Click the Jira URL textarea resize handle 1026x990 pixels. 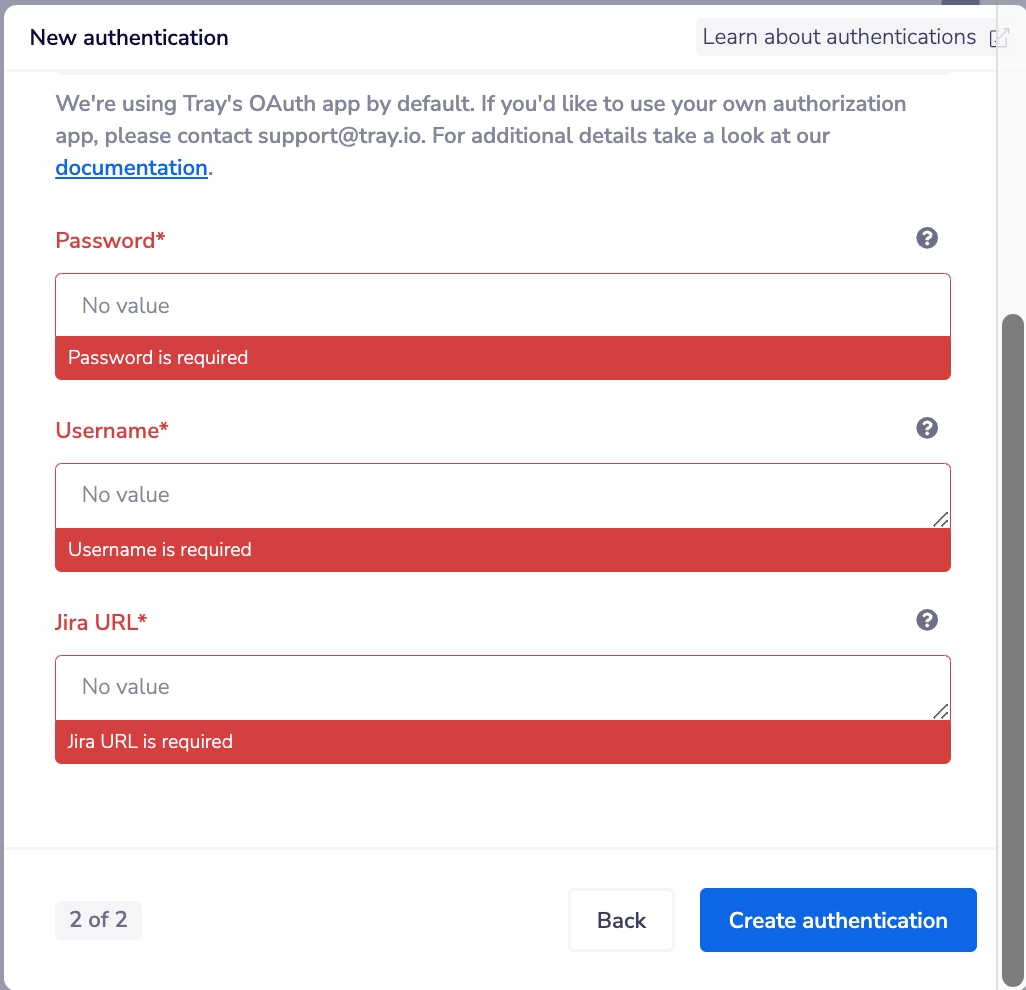click(941, 711)
